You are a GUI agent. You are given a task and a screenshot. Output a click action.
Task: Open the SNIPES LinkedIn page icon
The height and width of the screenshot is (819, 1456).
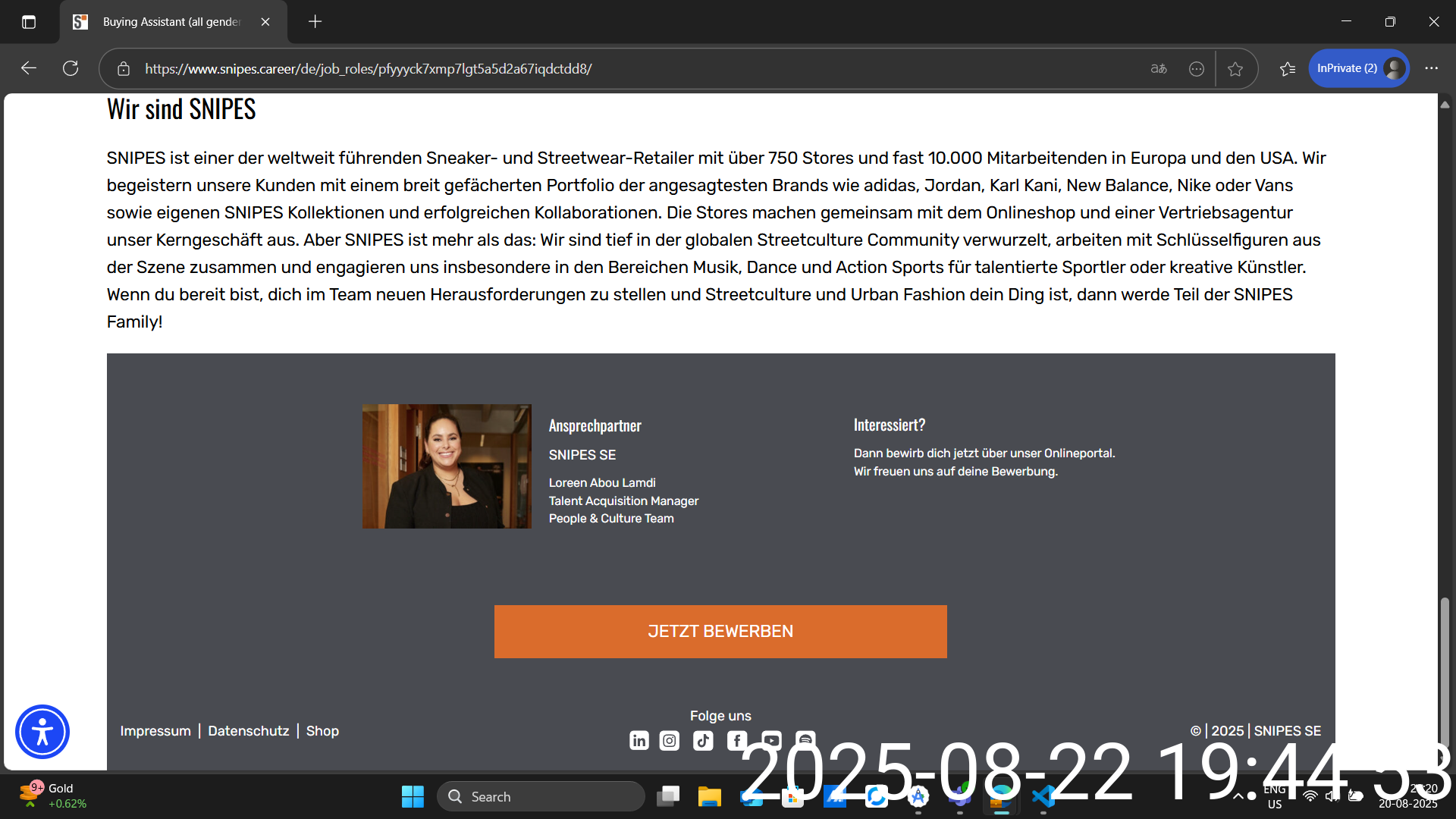click(x=639, y=740)
